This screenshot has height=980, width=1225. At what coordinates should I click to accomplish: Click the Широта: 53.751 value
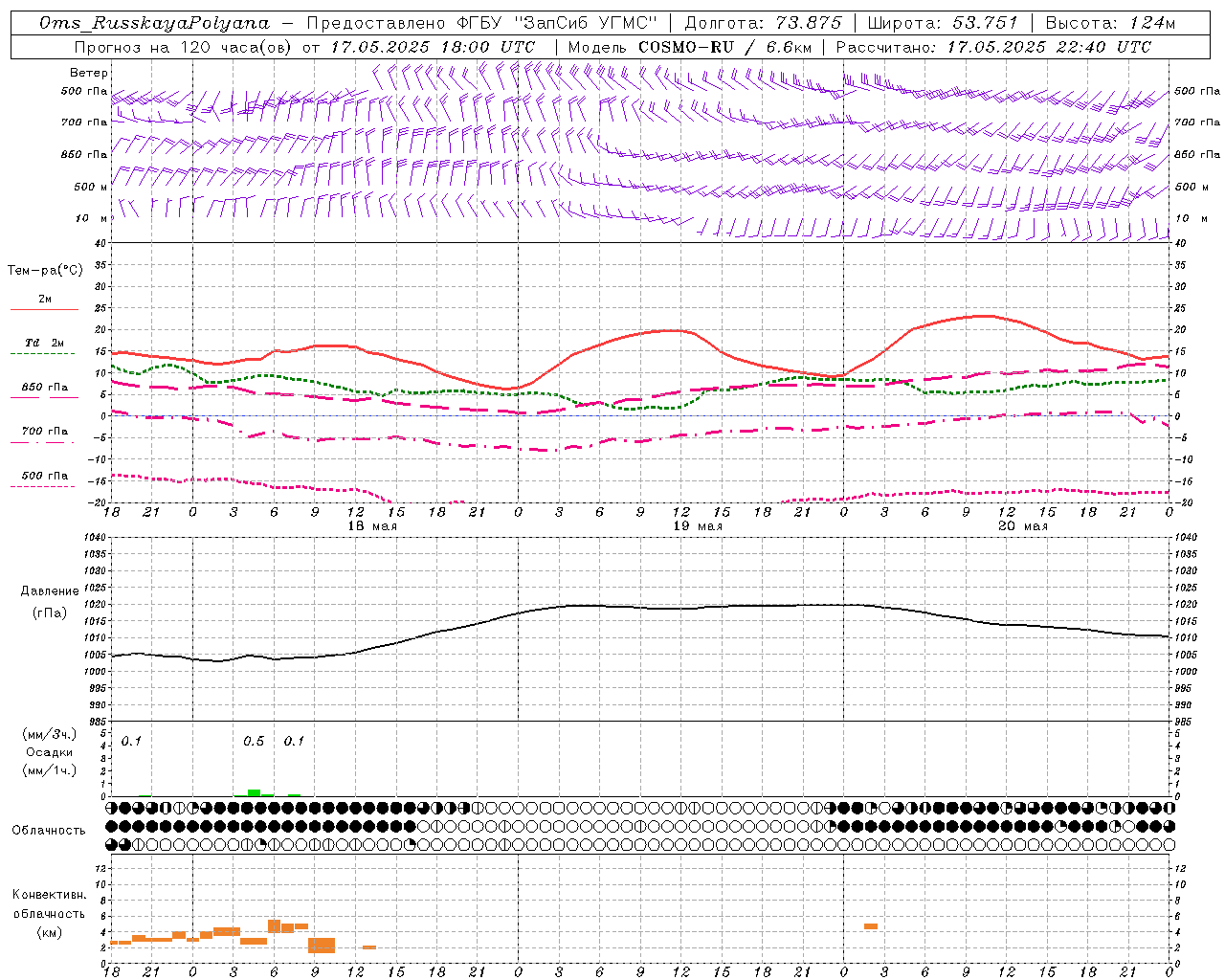944,23
